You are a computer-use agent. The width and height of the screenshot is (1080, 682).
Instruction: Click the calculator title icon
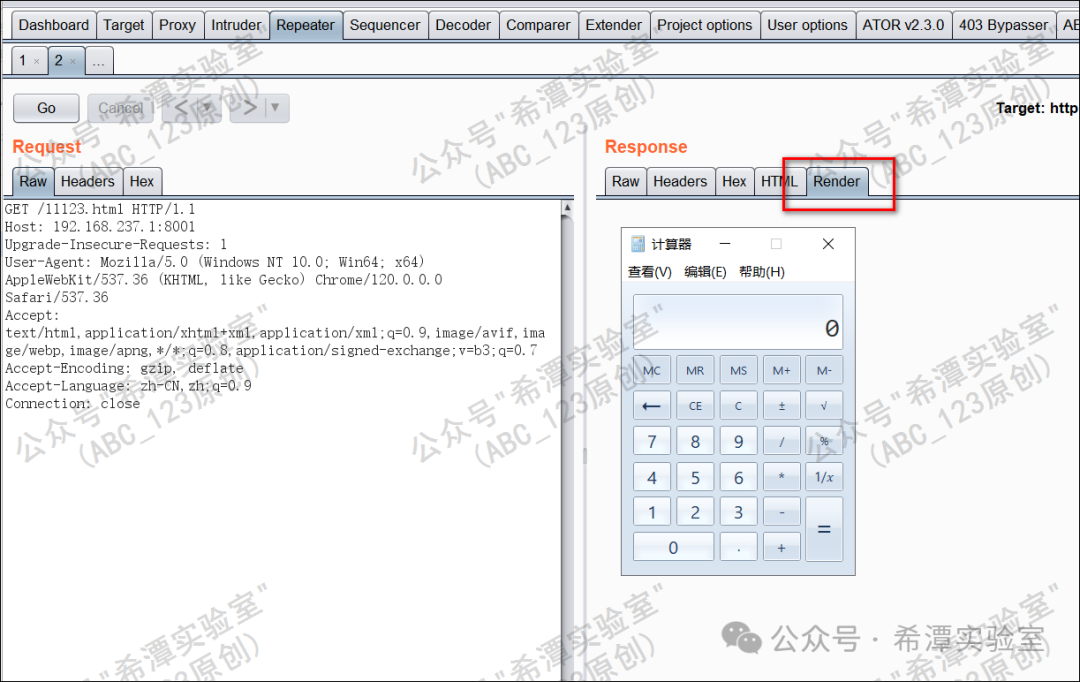[x=638, y=244]
